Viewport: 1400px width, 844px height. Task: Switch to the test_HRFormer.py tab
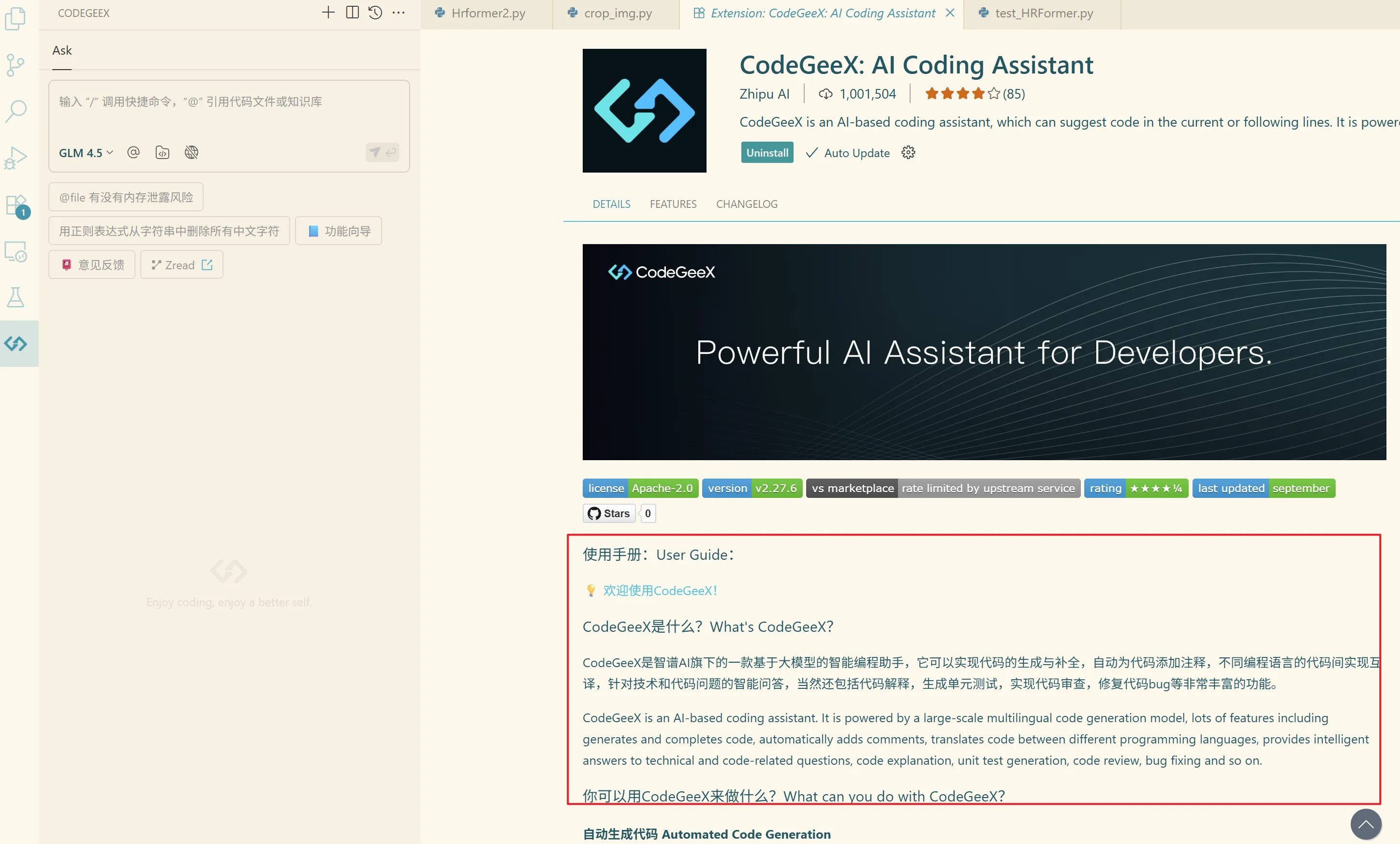tap(1043, 13)
